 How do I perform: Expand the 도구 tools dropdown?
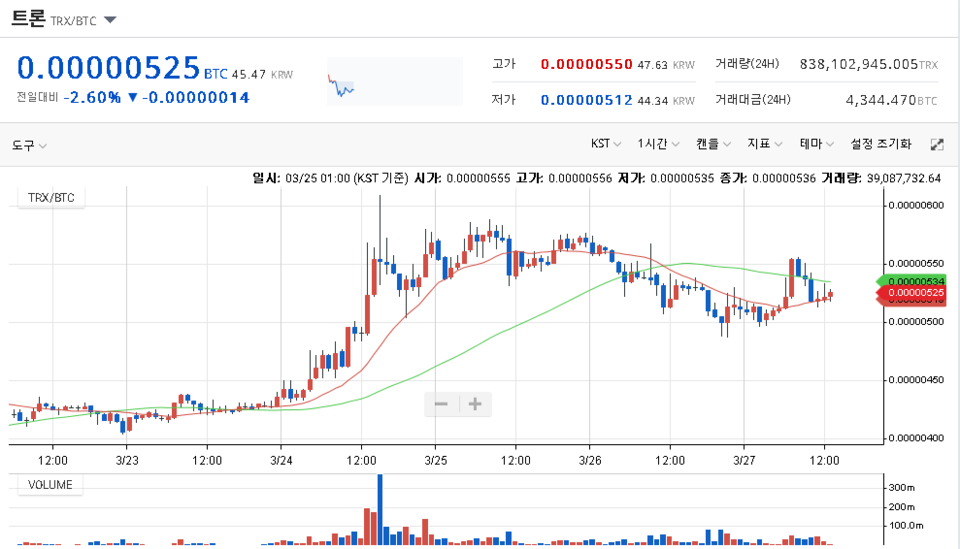[x=29, y=145]
